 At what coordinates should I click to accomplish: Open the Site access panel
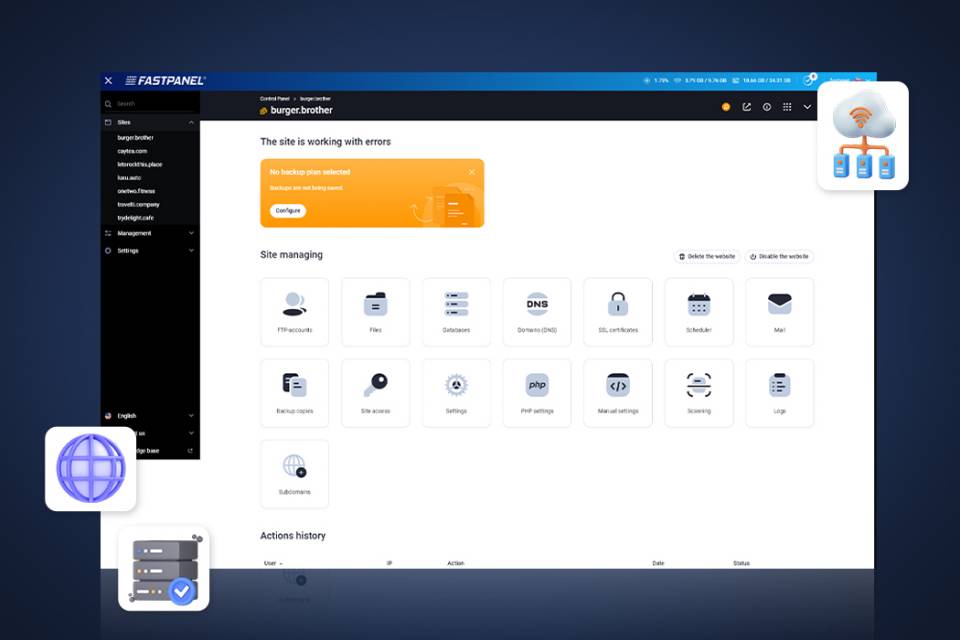coord(375,392)
